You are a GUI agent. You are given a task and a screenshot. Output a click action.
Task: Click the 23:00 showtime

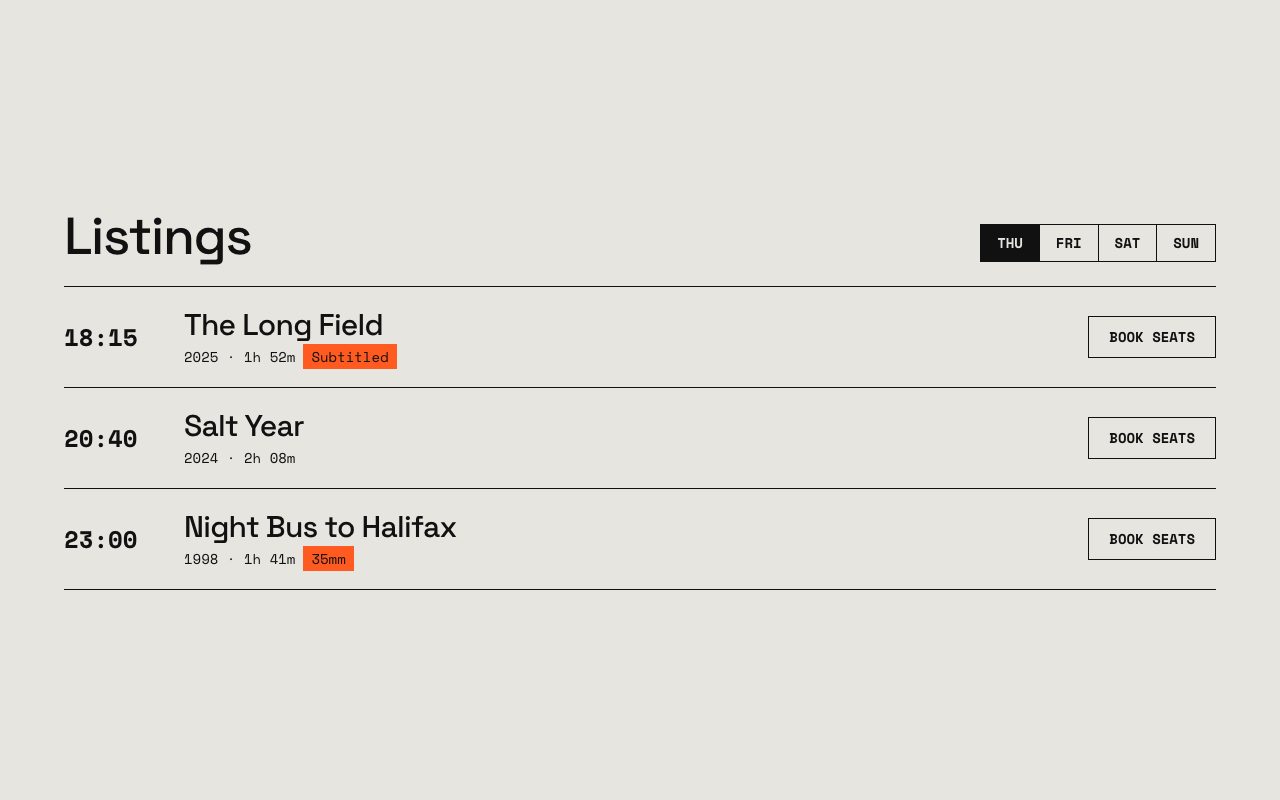coord(101,540)
